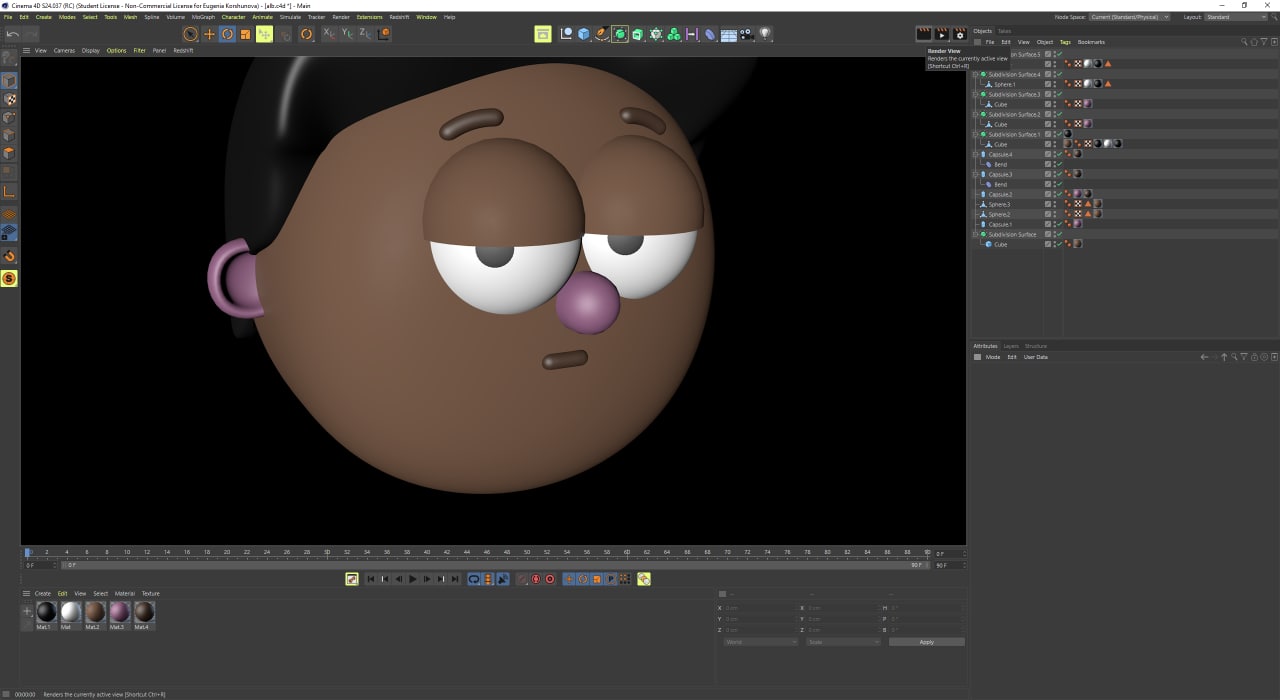Open the Scale coordinate mode dropdown
Screen dimensions: 1280x700
click(843, 642)
